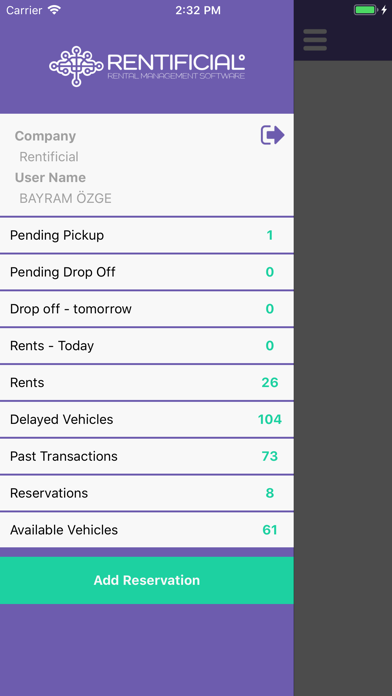Tap the battery icon in status bar
The width and height of the screenshot is (392, 696).
coord(365,10)
